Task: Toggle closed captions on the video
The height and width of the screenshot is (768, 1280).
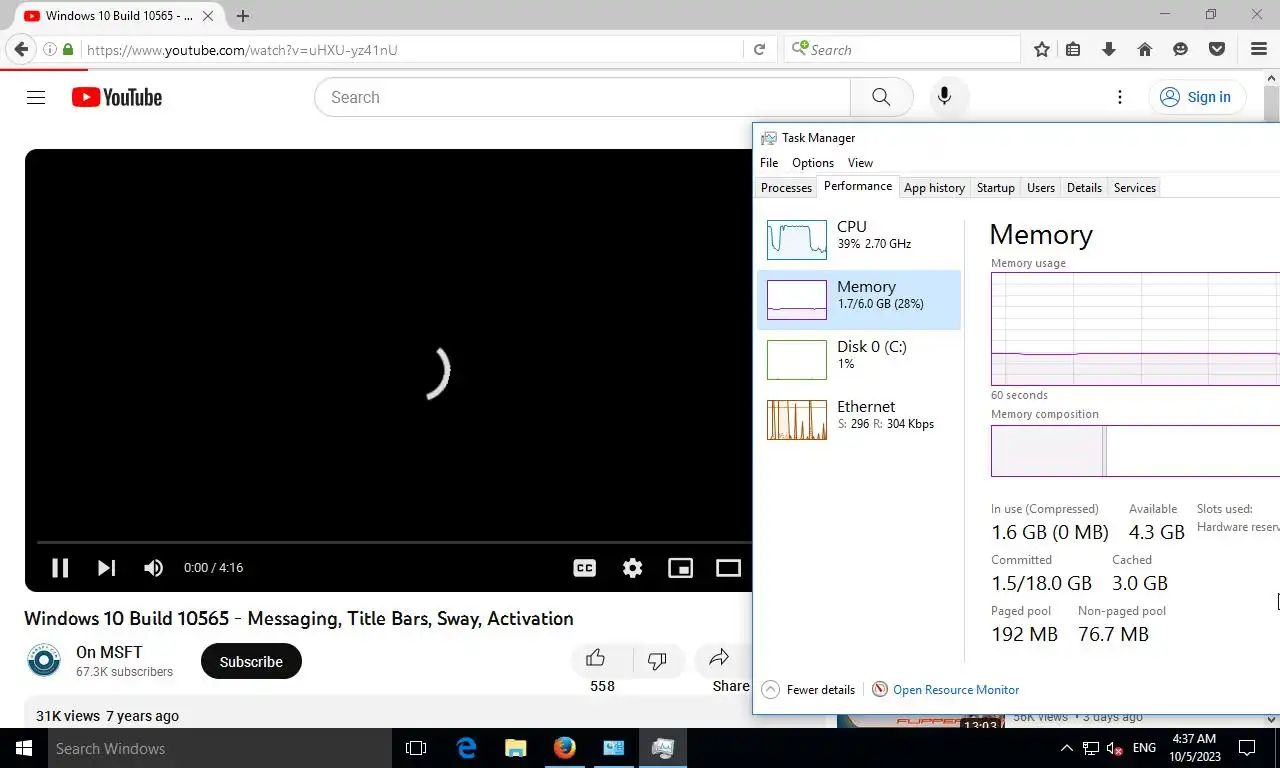Action: (x=584, y=568)
